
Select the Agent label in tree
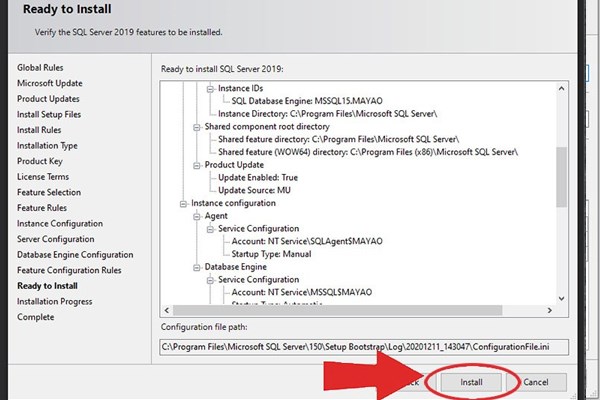(216, 216)
